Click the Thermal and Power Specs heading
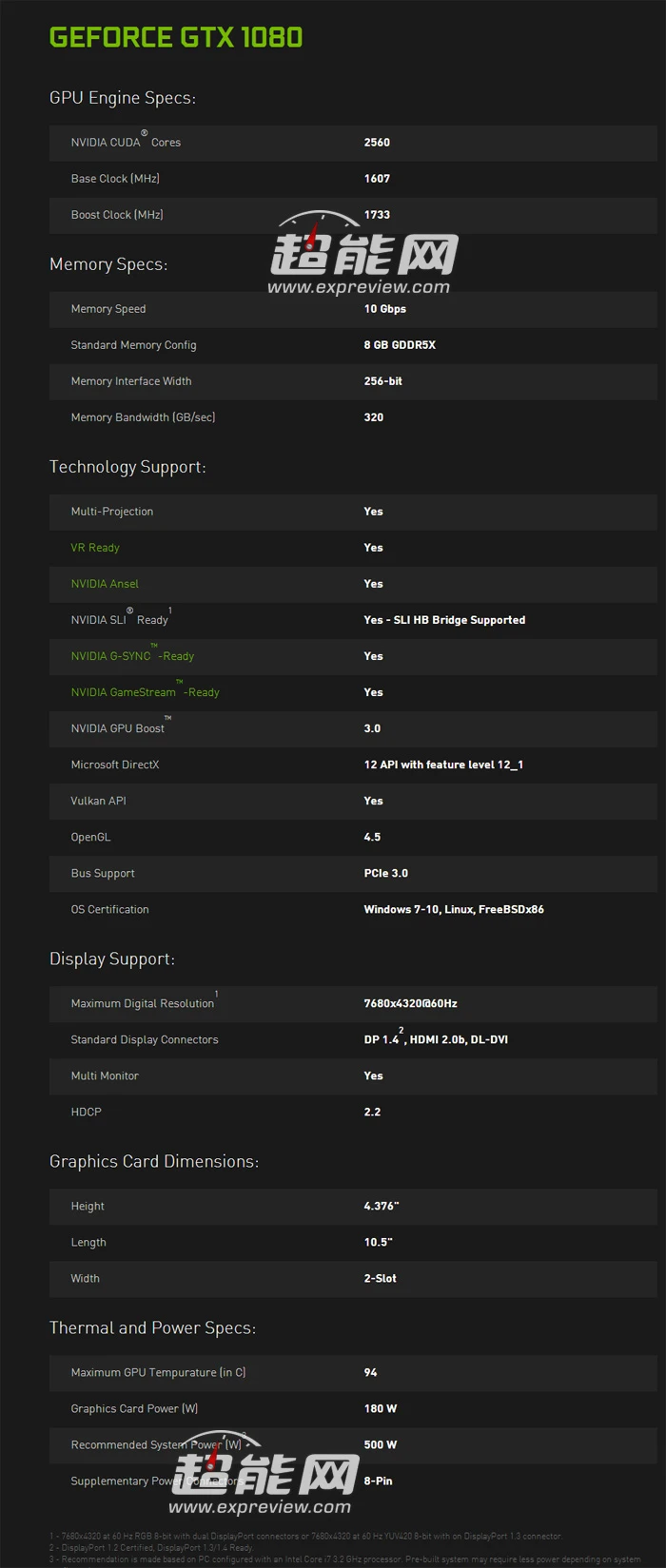Image resolution: width=666 pixels, height=1568 pixels. coord(152,1327)
